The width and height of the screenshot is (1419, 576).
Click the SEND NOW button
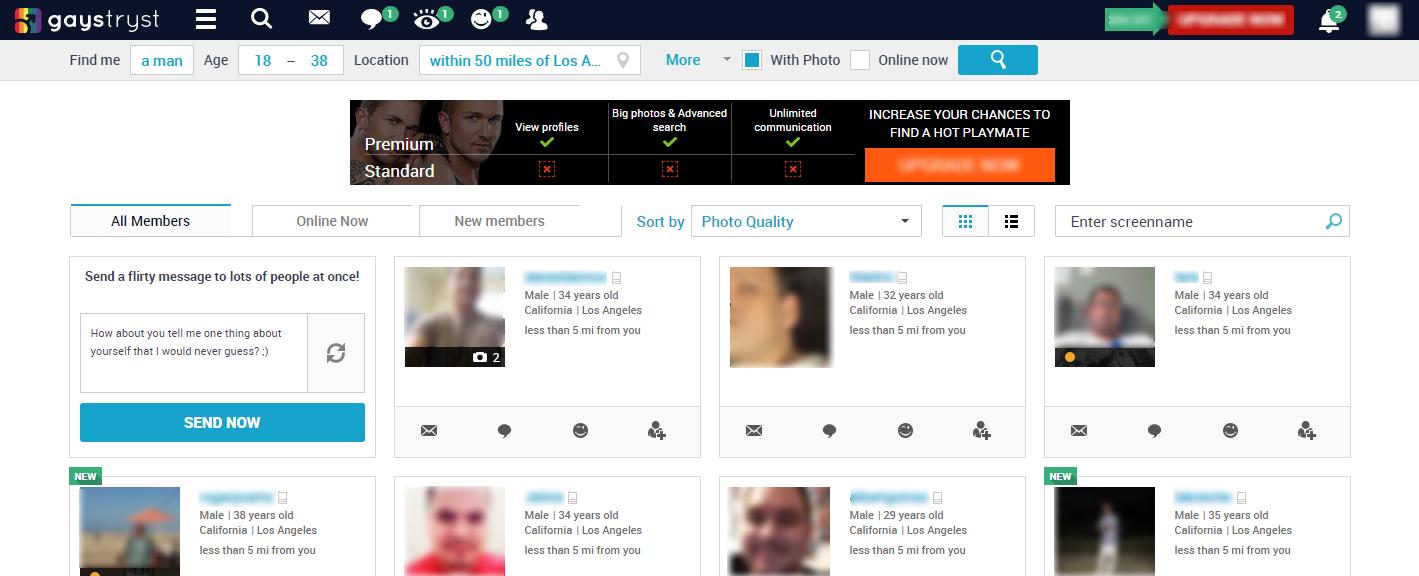(x=222, y=422)
